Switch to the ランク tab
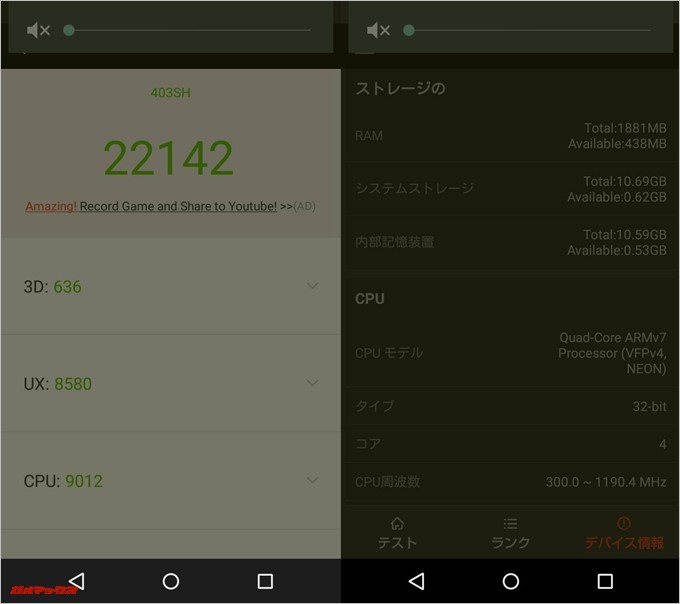The height and width of the screenshot is (604, 680). [510, 533]
